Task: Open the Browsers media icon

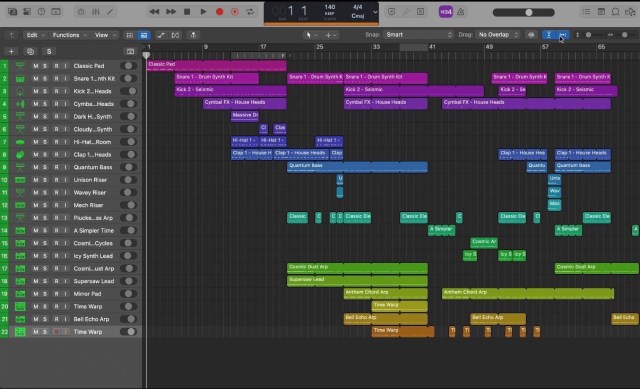Action: pyautogui.click(x=630, y=12)
